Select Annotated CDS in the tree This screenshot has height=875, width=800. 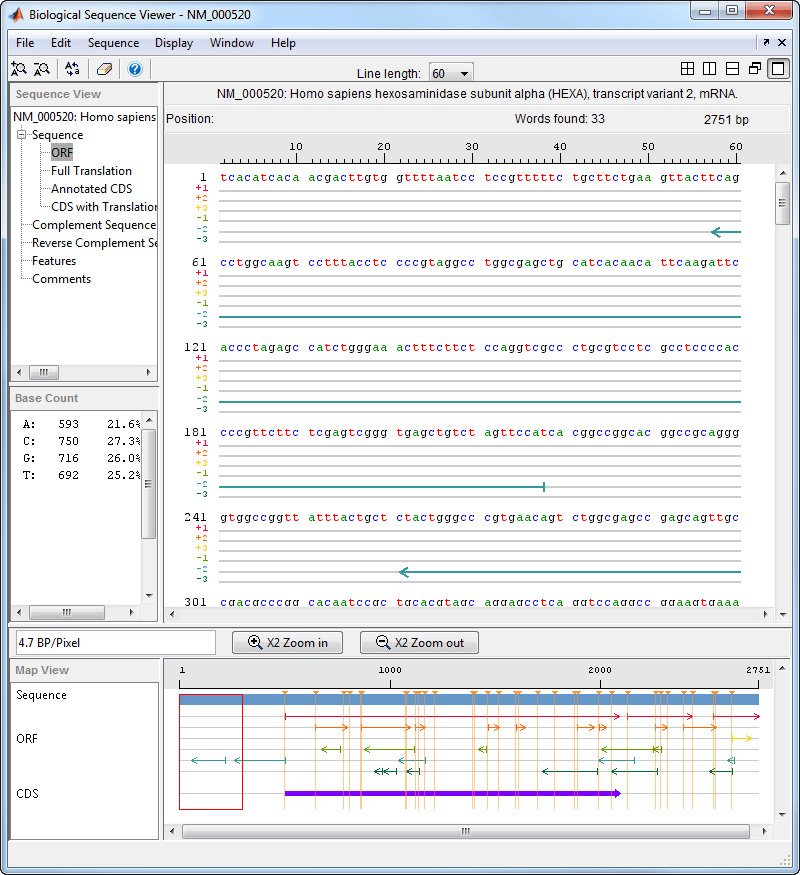point(91,189)
